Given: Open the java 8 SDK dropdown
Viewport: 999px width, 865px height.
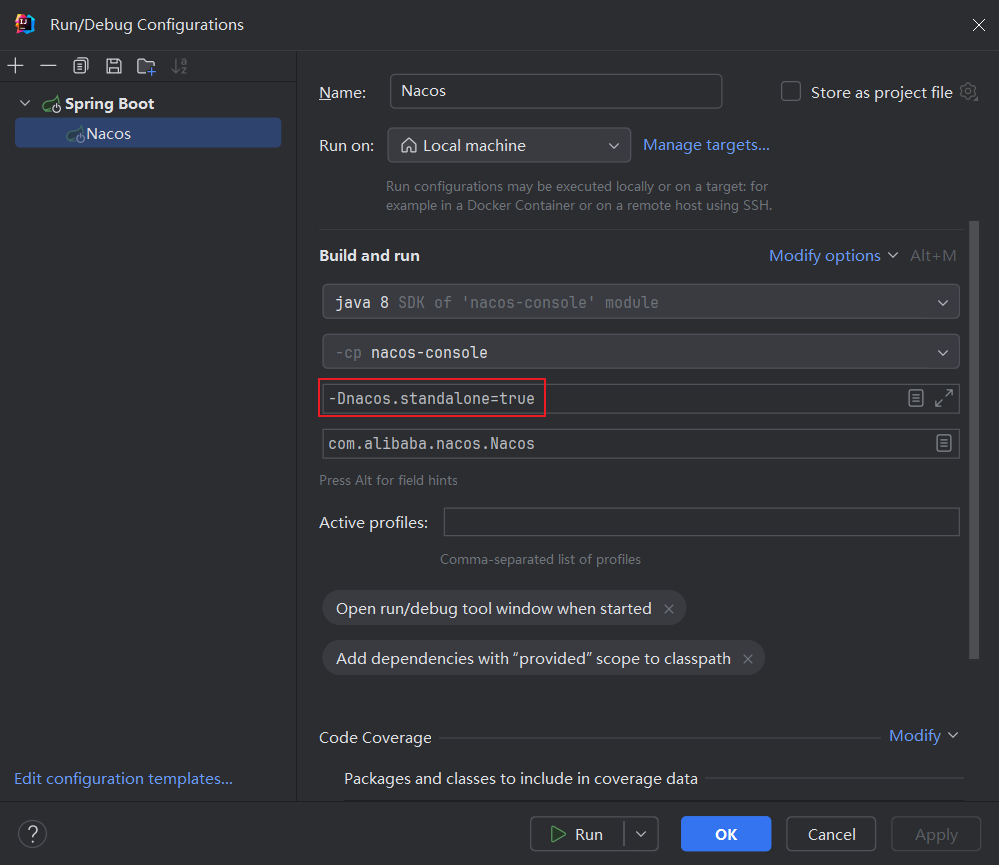Looking at the screenshot, I should coord(641,302).
